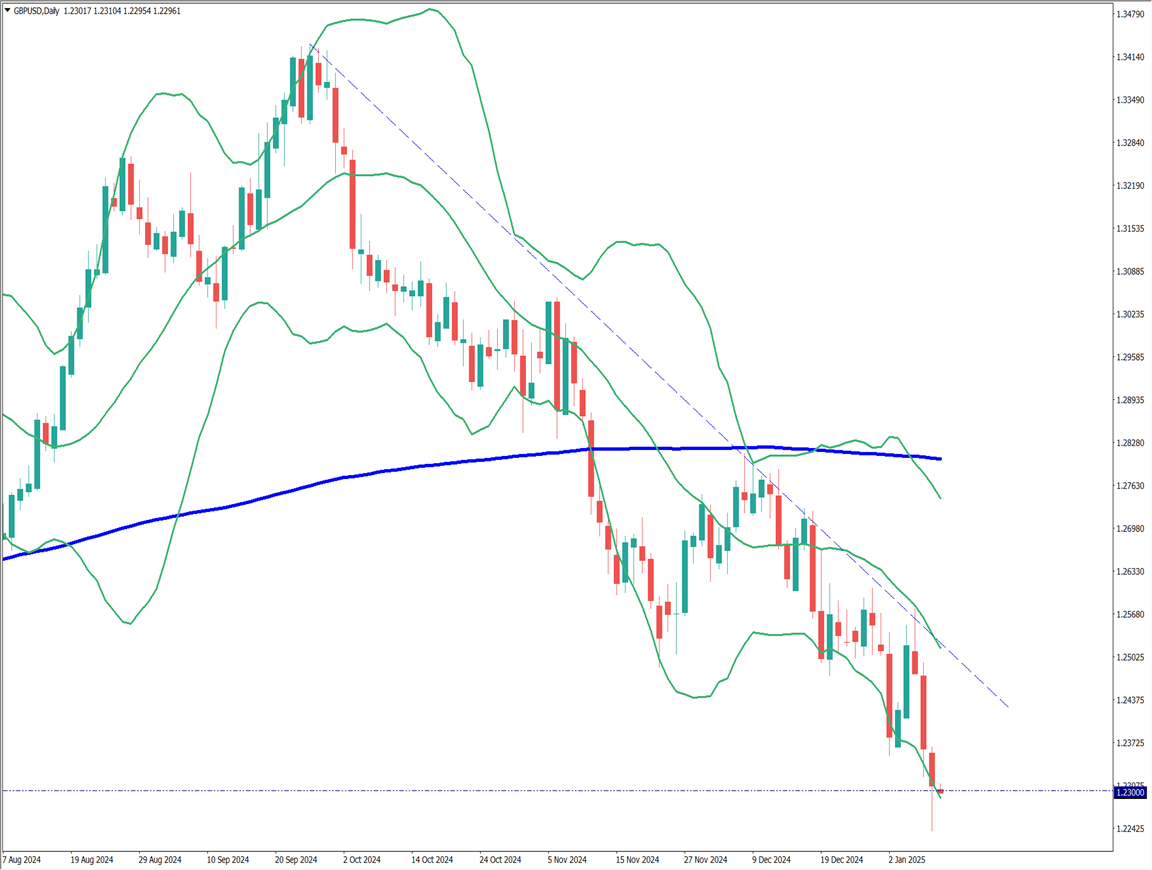Click the lower Bollinger band's late-August trough
This screenshot has width=1152, height=870.
pos(127,623)
